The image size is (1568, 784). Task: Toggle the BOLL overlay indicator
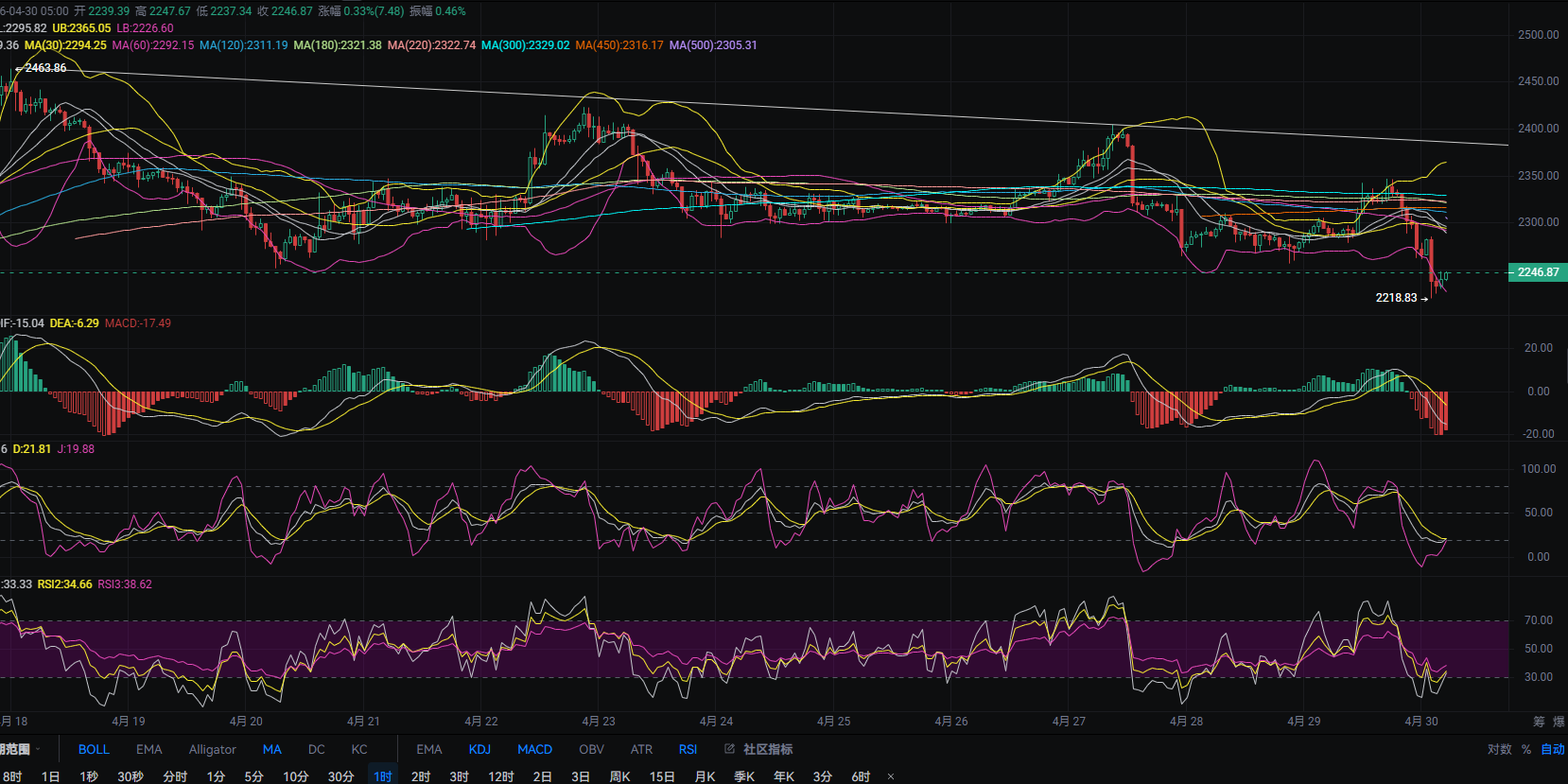pyautogui.click(x=94, y=749)
